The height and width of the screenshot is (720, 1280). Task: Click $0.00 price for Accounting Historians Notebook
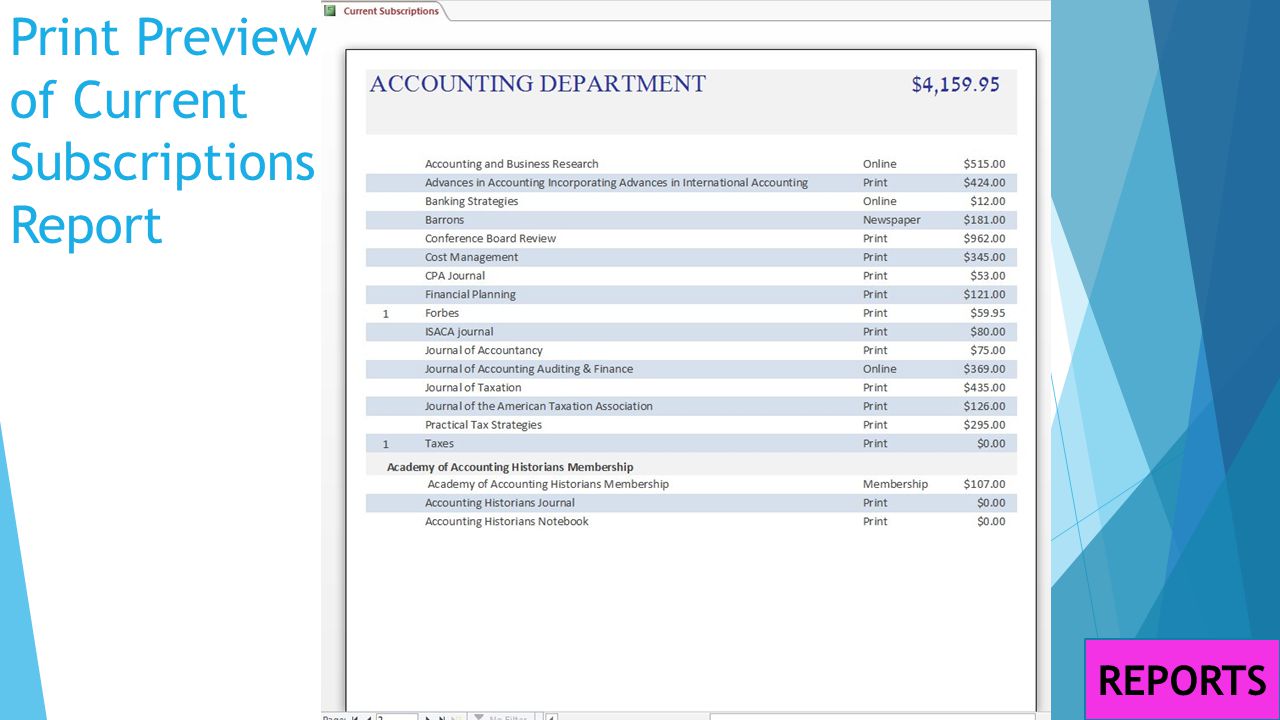[x=991, y=522]
